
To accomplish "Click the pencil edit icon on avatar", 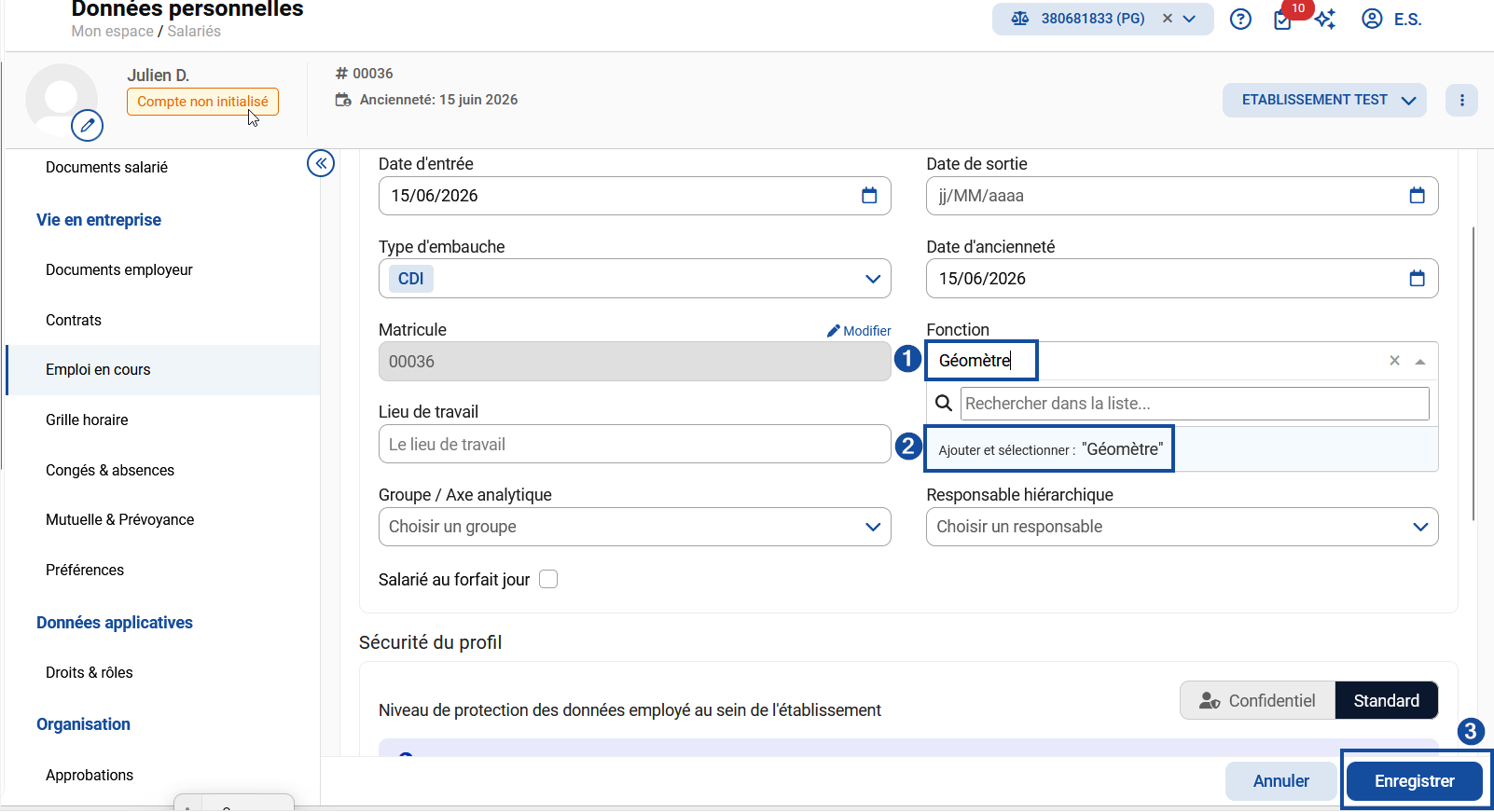I will click(88, 125).
